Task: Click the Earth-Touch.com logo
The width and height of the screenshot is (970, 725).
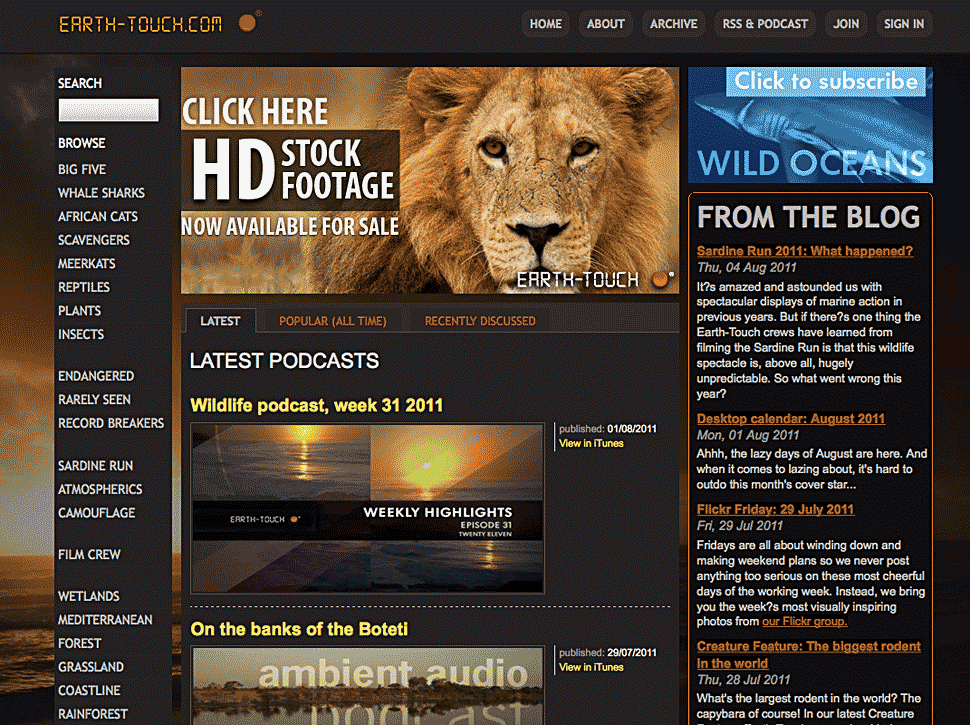Action: click(x=160, y=24)
